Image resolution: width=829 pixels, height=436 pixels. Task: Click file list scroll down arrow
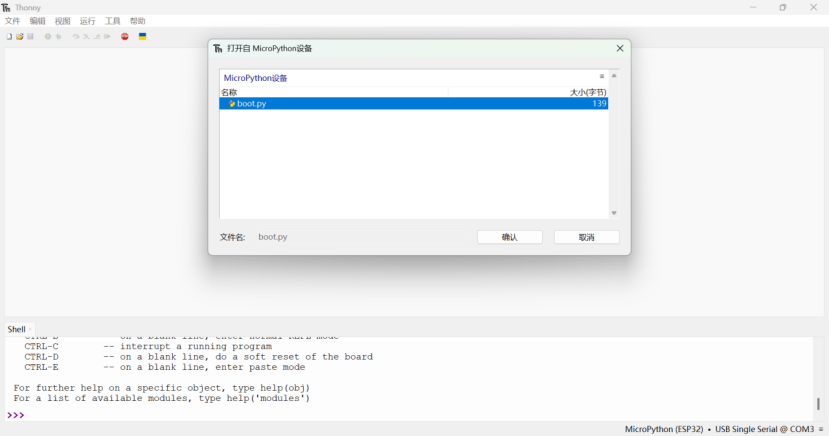point(614,213)
